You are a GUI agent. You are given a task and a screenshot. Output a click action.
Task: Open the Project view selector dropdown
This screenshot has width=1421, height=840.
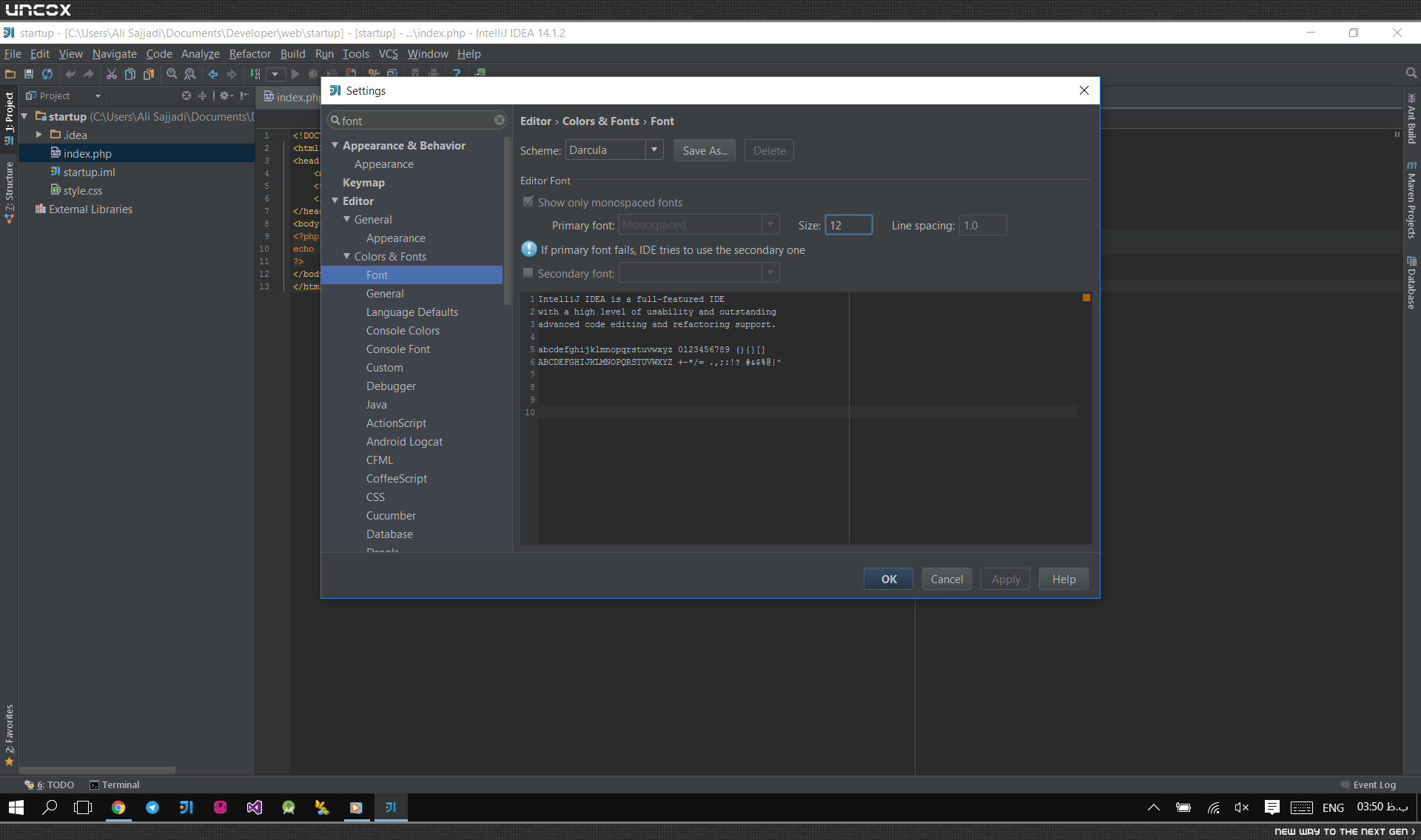(98, 96)
